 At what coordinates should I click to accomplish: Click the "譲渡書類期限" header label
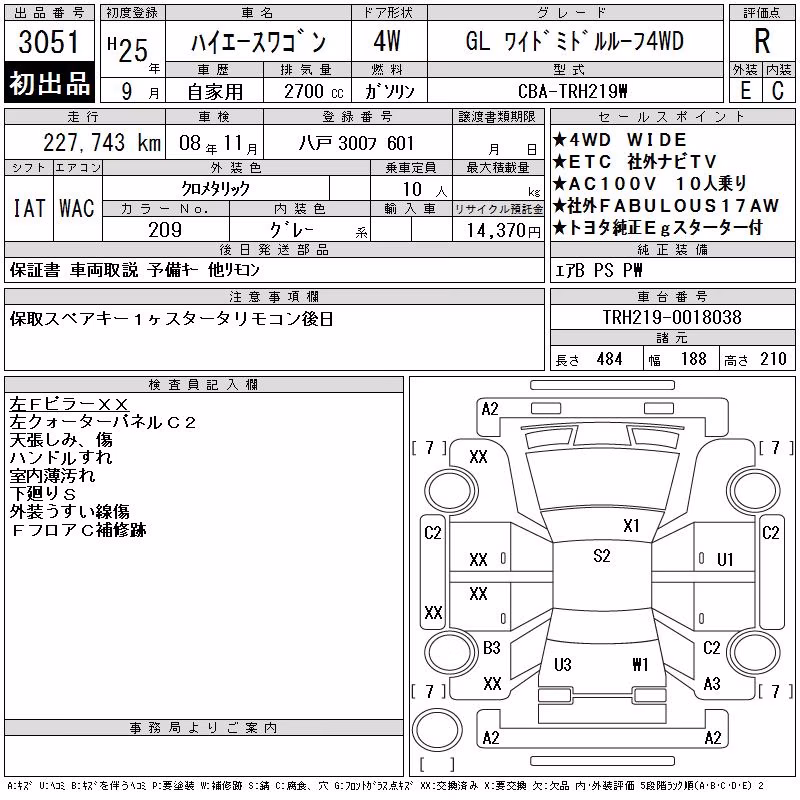coord(497,117)
